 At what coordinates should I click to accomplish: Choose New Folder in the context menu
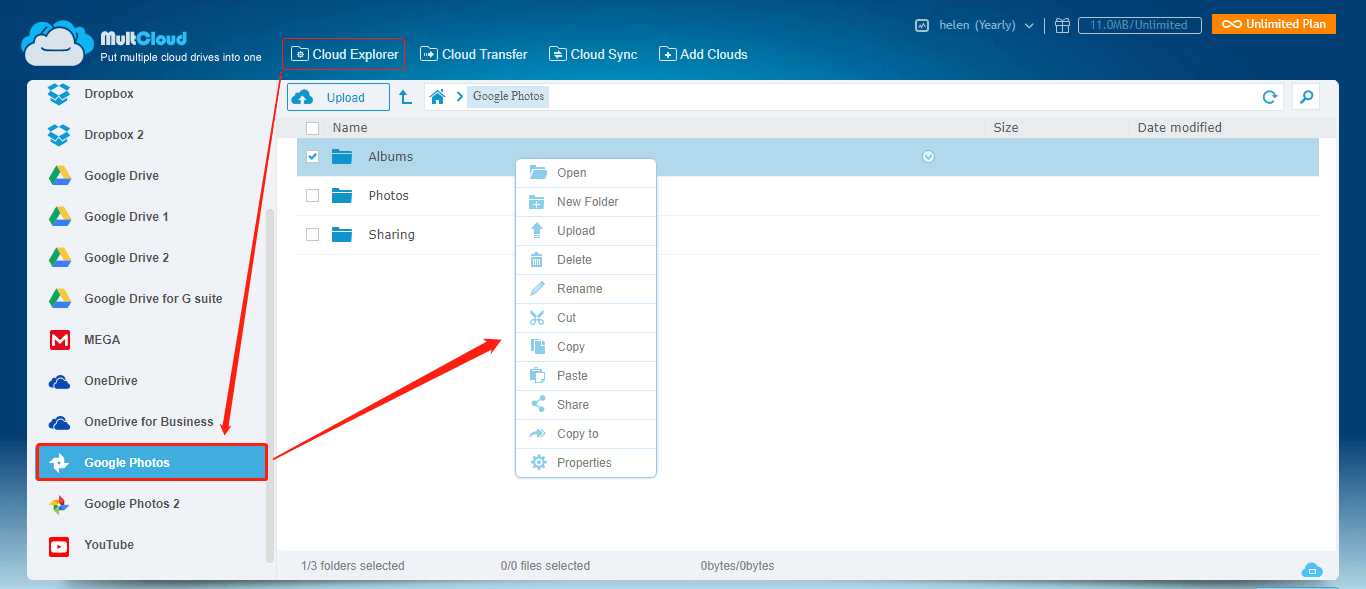(x=586, y=202)
